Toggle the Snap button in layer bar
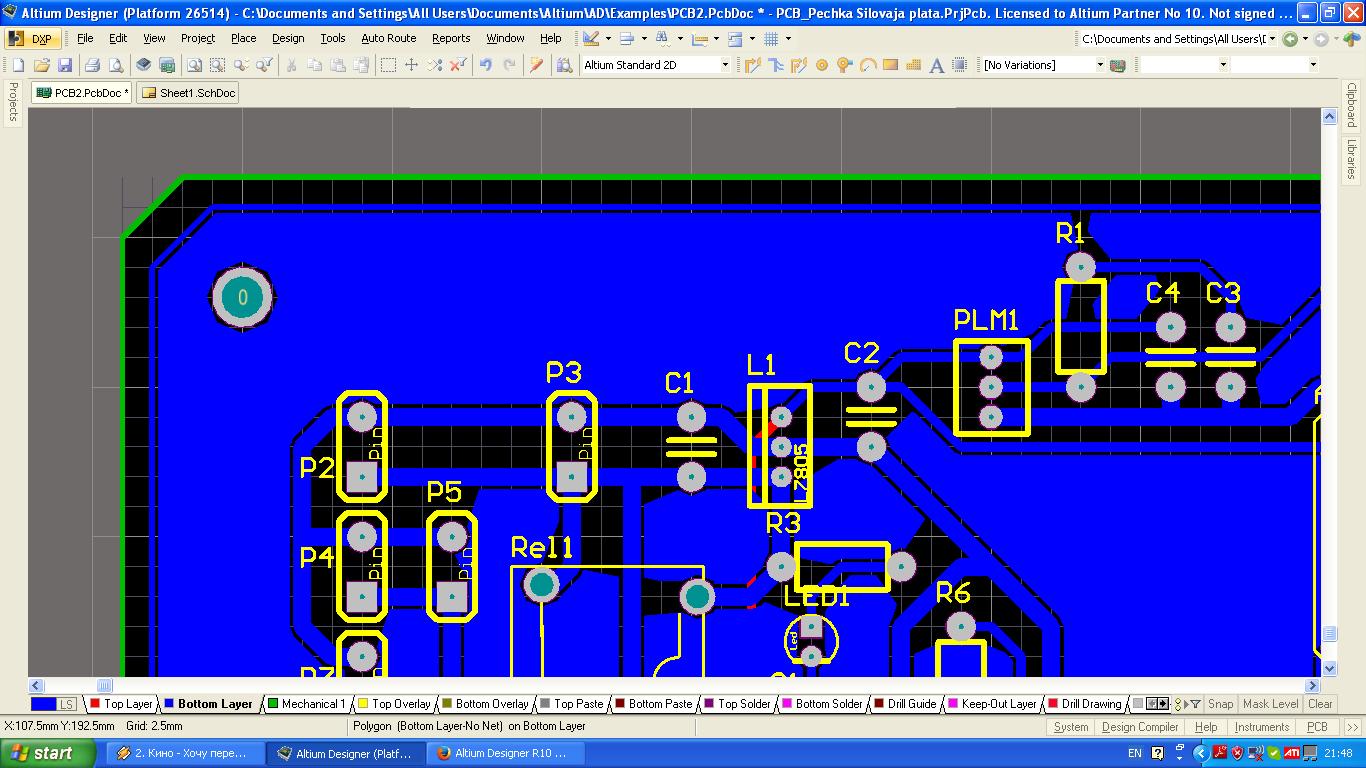Viewport: 1366px width, 768px height. (x=1220, y=704)
